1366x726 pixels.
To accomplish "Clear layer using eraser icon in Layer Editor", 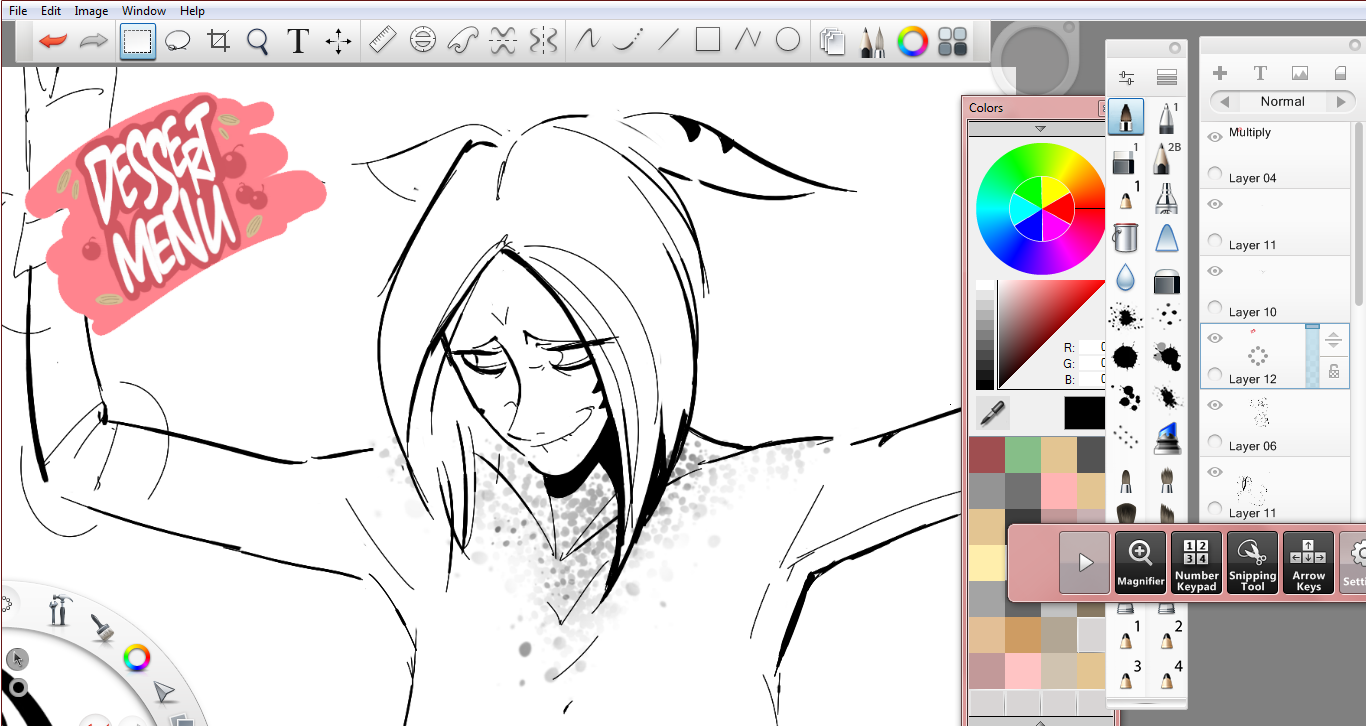I will (x=1340, y=73).
